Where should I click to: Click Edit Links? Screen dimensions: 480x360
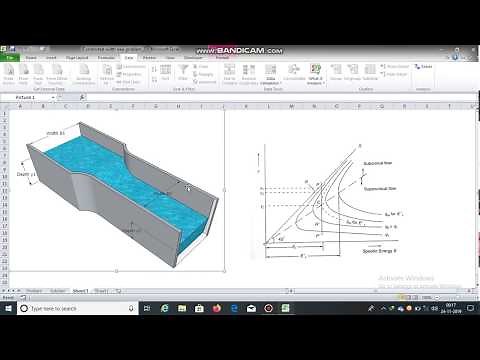[x=128, y=82]
